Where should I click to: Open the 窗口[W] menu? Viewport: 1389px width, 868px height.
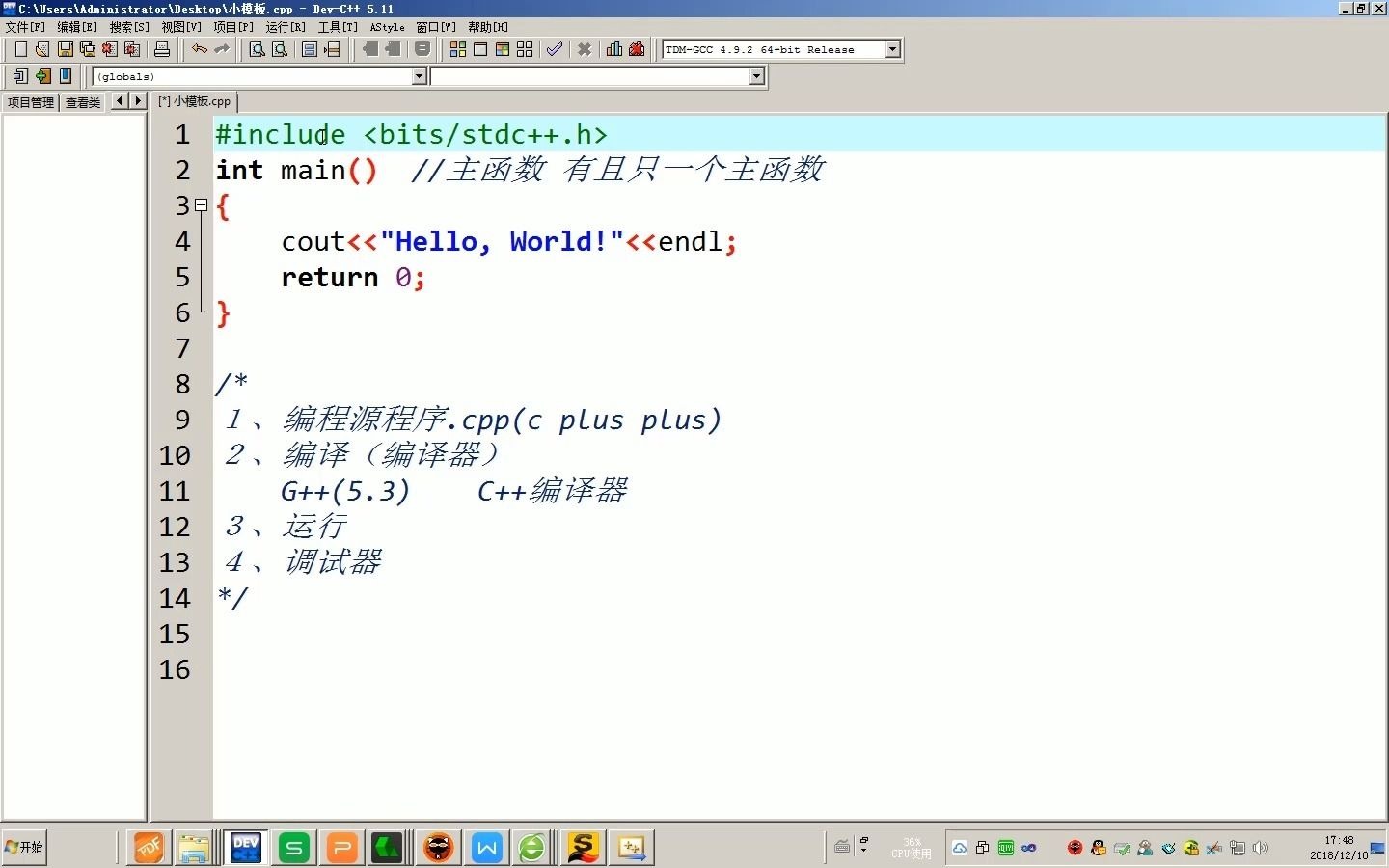pyautogui.click(x=436, y=27)
